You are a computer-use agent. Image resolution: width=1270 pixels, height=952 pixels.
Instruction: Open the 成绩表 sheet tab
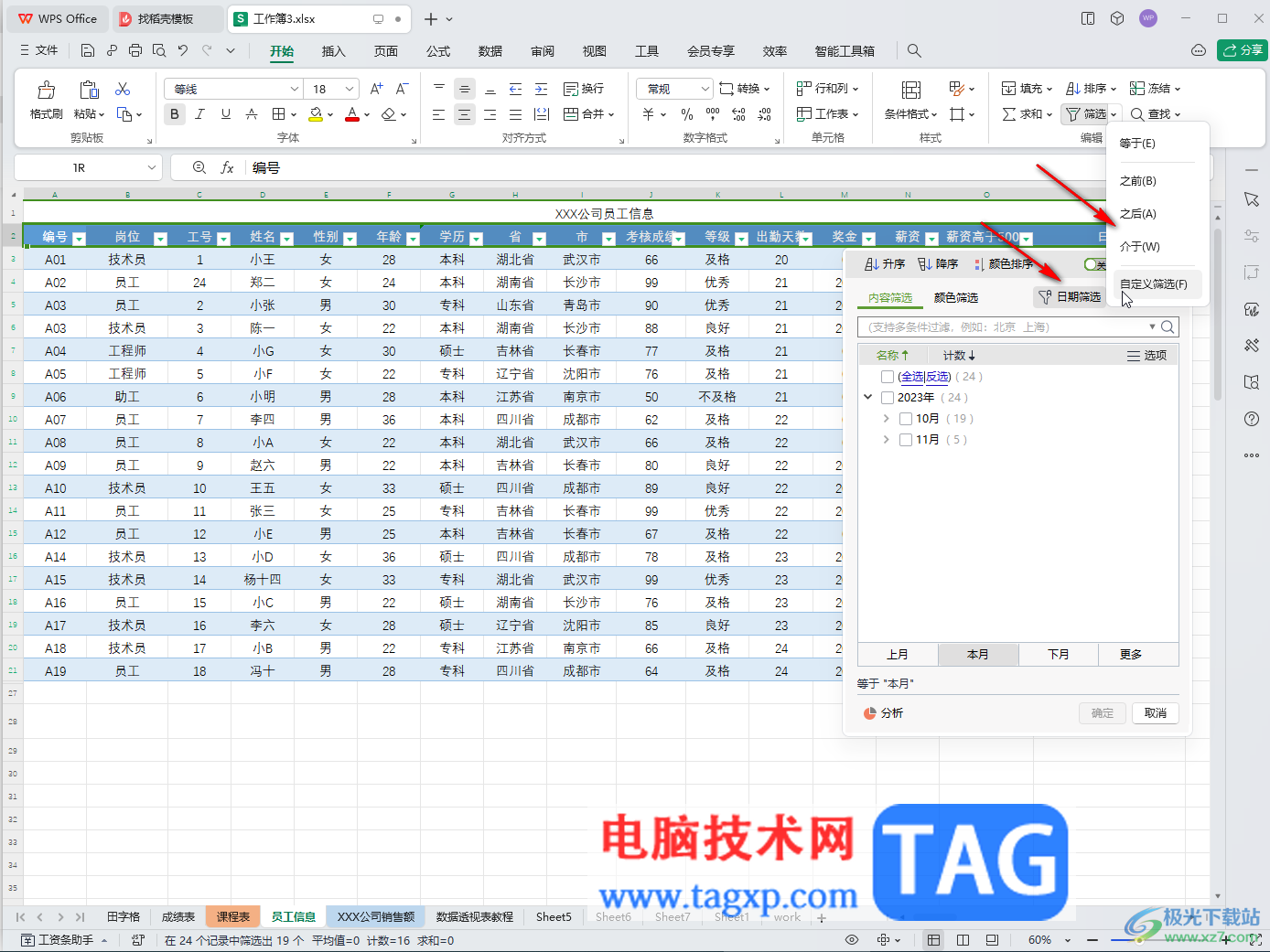point(178,916)
